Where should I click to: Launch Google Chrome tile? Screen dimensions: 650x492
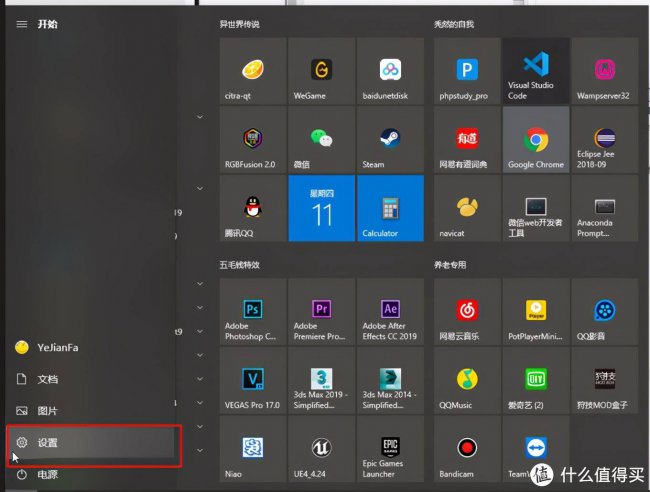click(536, 140)
